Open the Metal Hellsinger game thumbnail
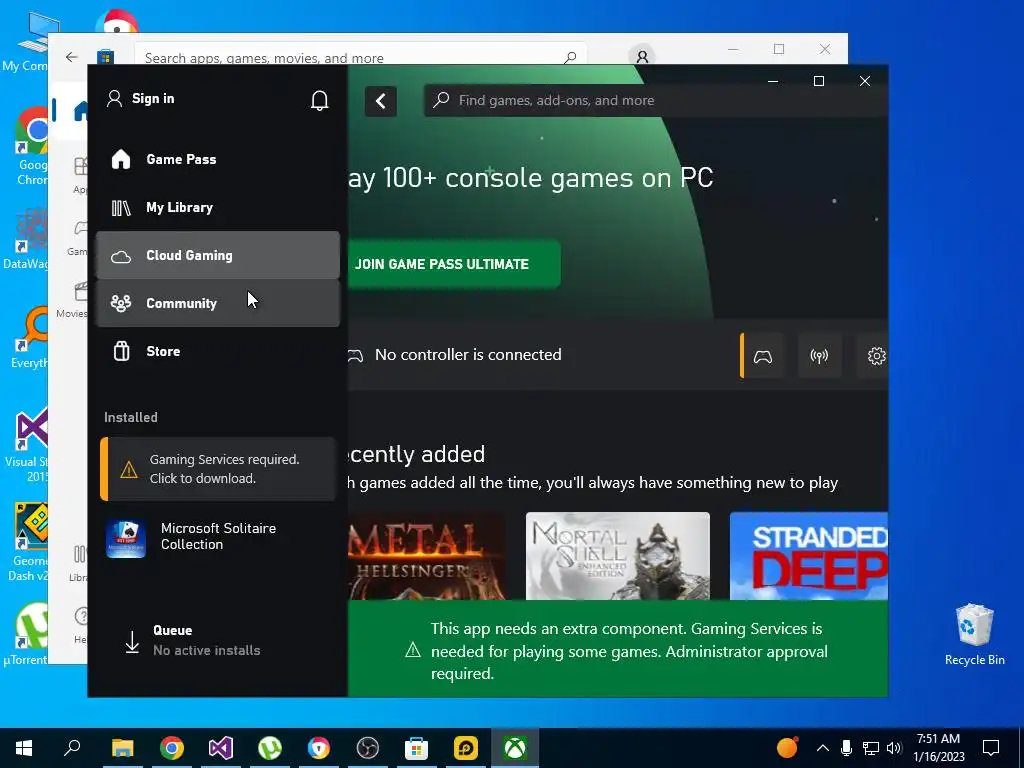Image resolution: width=1024 pixels, height=768 pixels. [426, 556]
